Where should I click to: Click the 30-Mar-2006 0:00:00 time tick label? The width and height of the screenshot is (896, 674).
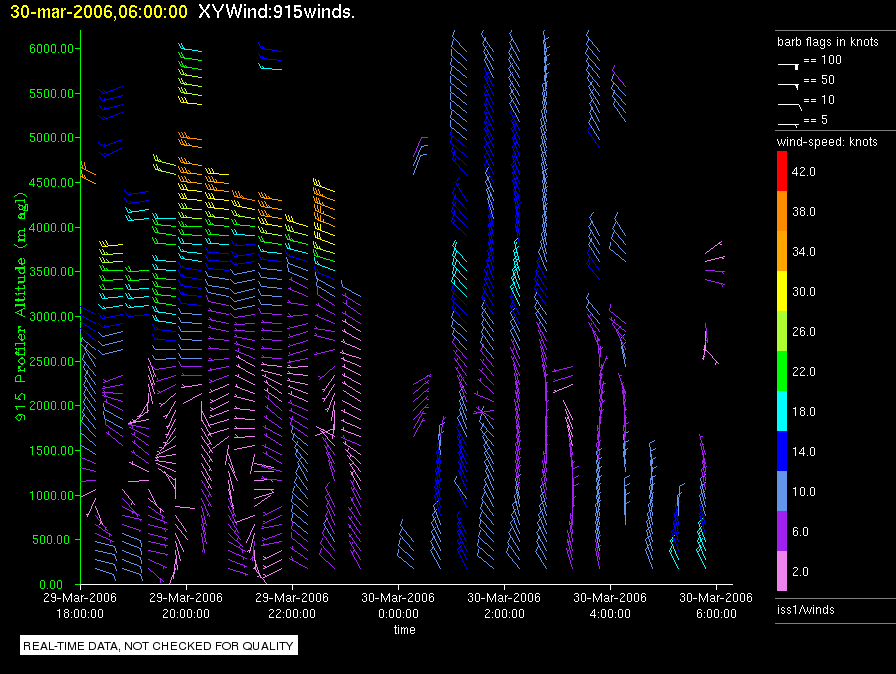point(397,606)
